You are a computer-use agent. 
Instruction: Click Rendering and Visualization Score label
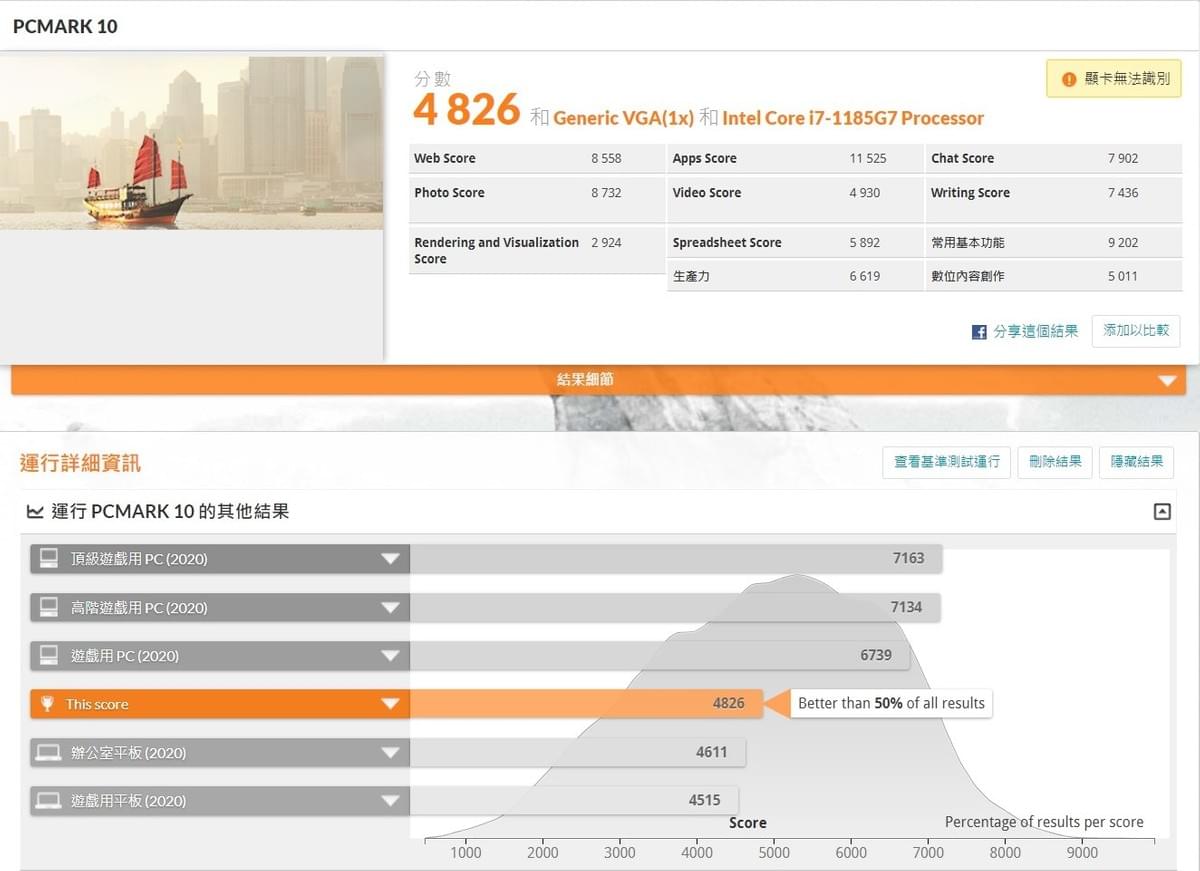coord(497,250)
